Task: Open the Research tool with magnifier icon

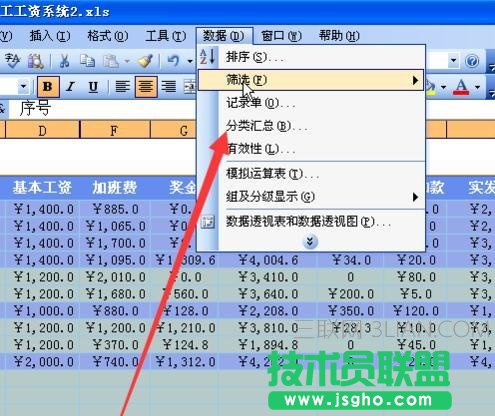Action: (x=35, y=61)
